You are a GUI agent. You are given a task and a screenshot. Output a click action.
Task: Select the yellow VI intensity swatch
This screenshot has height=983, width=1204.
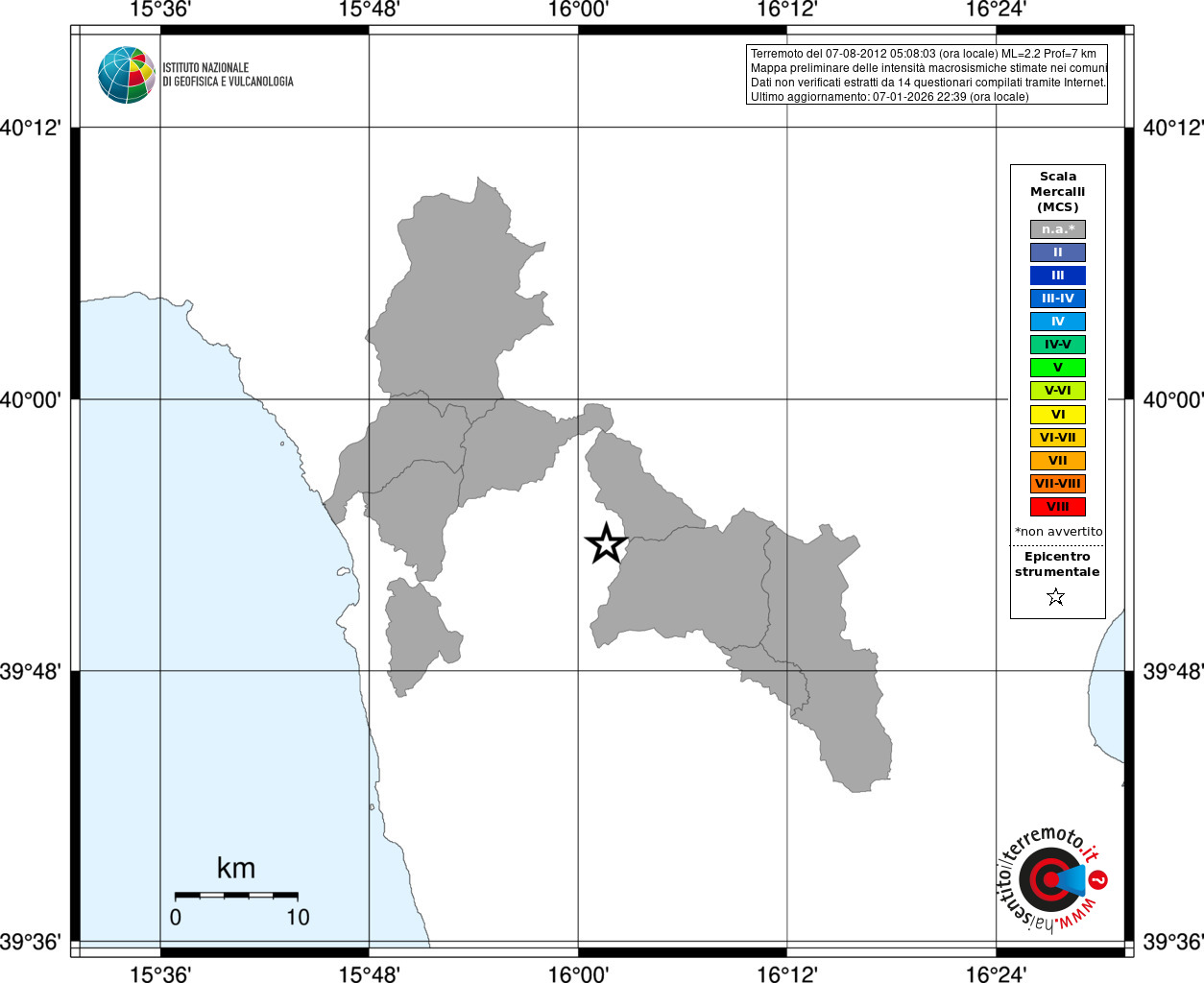tap(1058, 415)
